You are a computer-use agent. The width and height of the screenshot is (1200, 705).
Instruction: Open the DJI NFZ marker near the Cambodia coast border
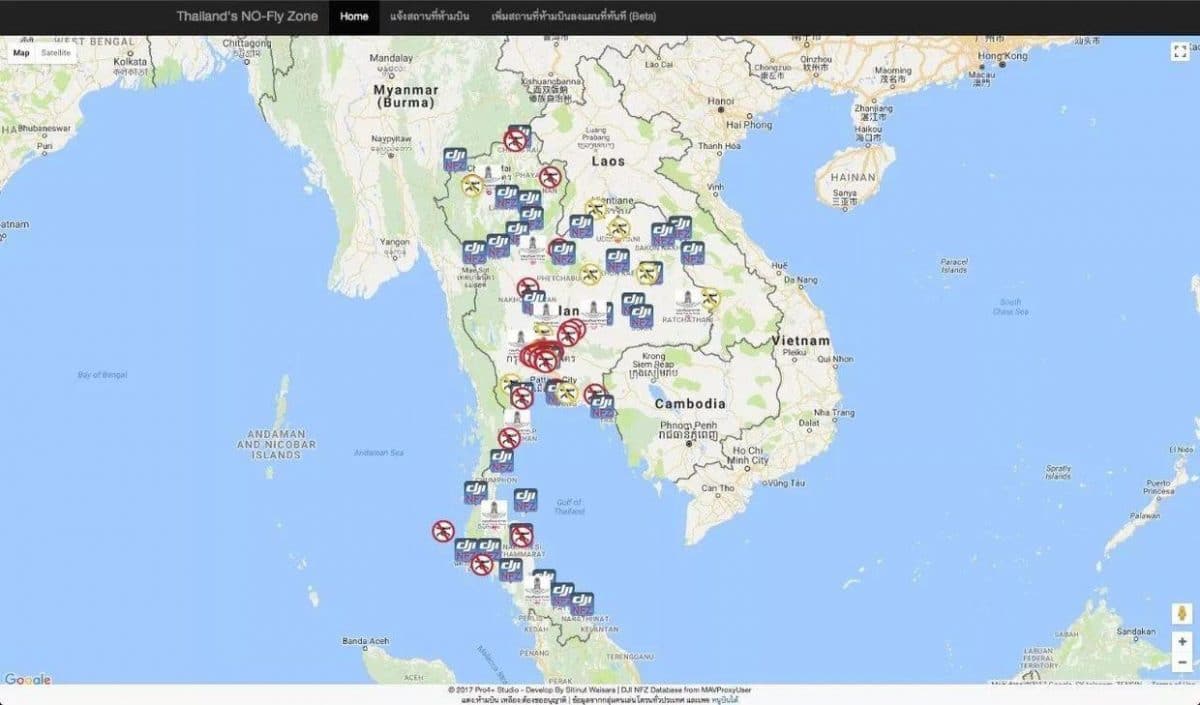click(602, 407)
